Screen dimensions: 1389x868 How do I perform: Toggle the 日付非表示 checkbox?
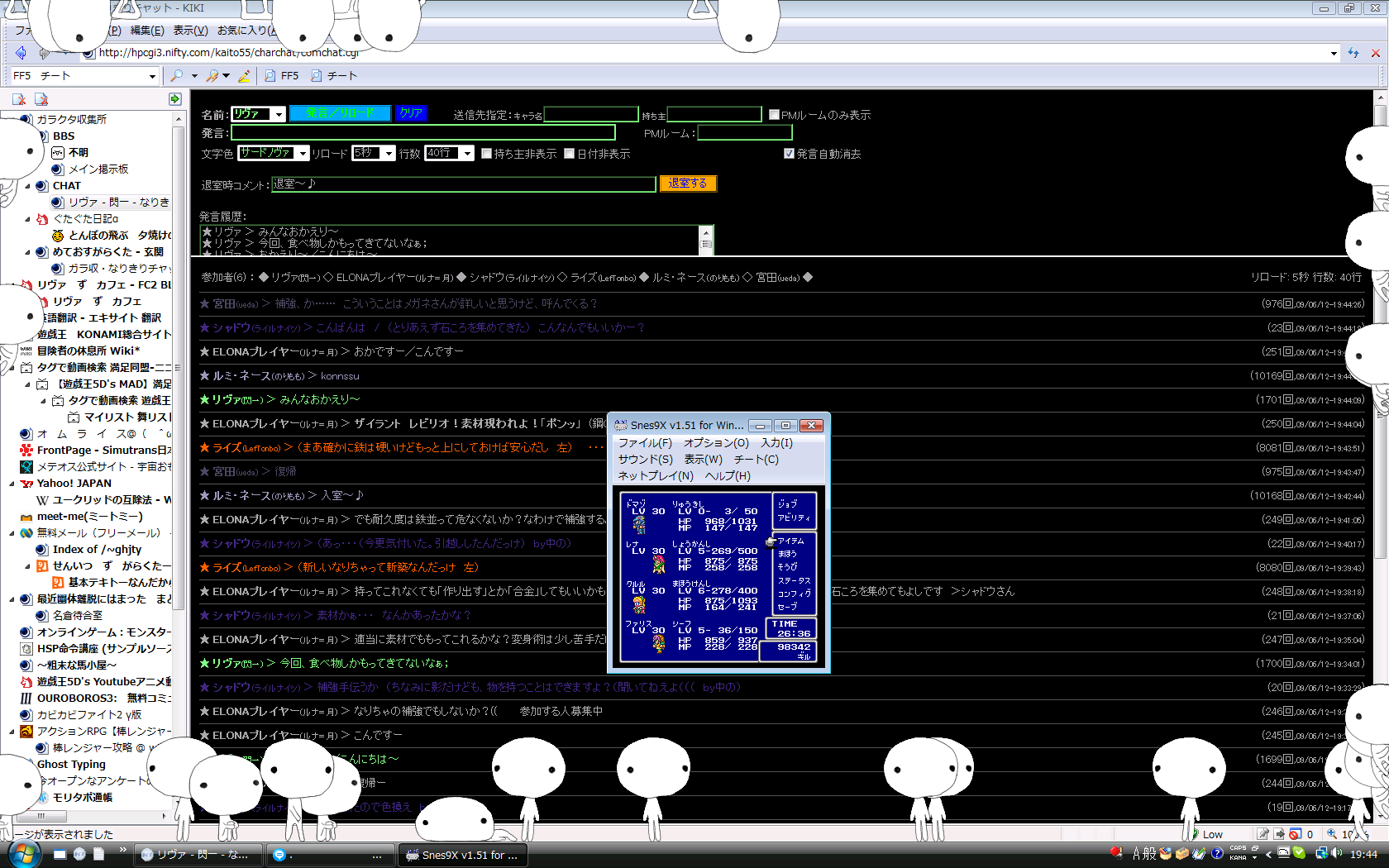pyautogui.click(x=570, y=154)
